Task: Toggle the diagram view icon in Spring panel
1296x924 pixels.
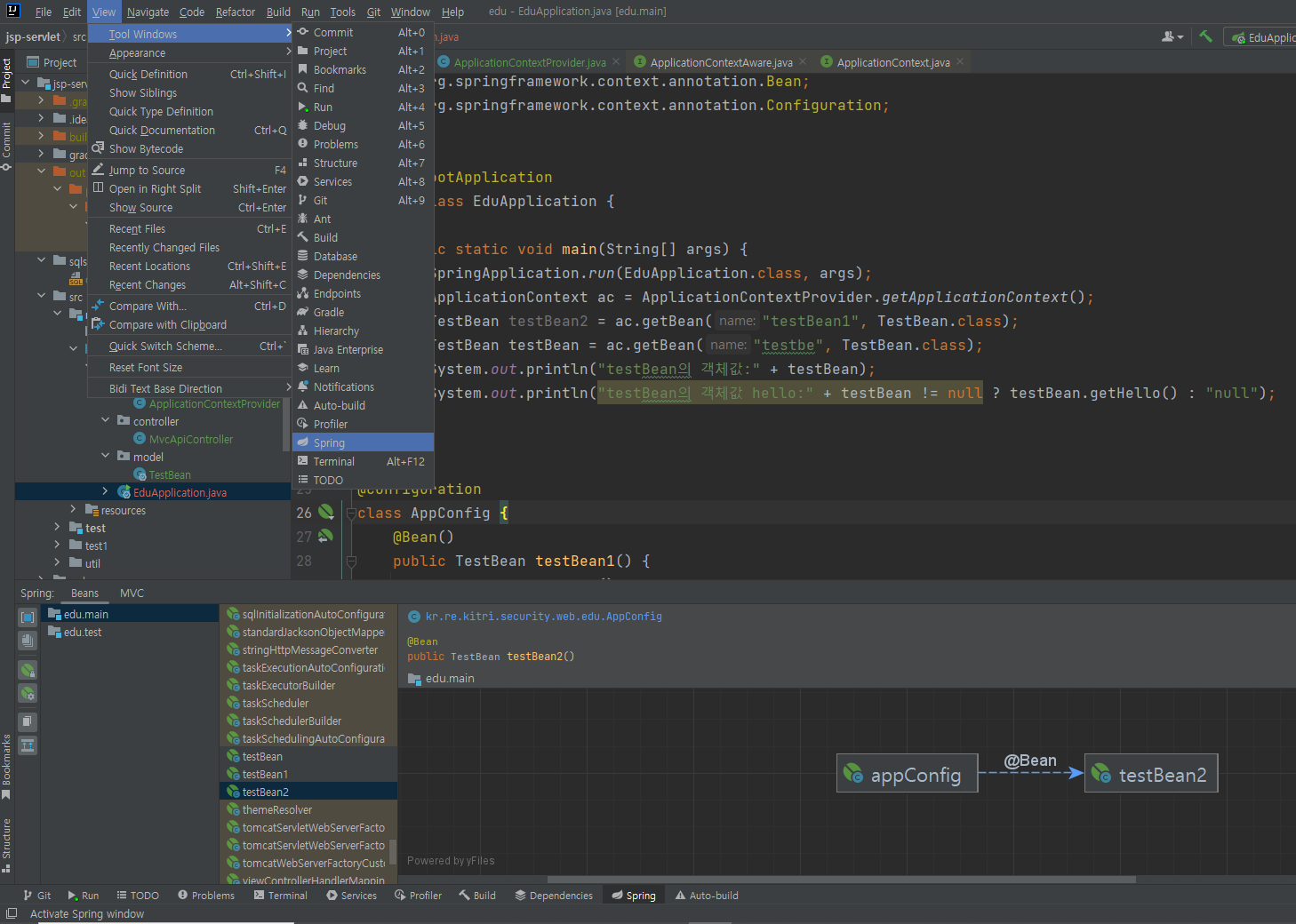Action: [x=28, y=745]
